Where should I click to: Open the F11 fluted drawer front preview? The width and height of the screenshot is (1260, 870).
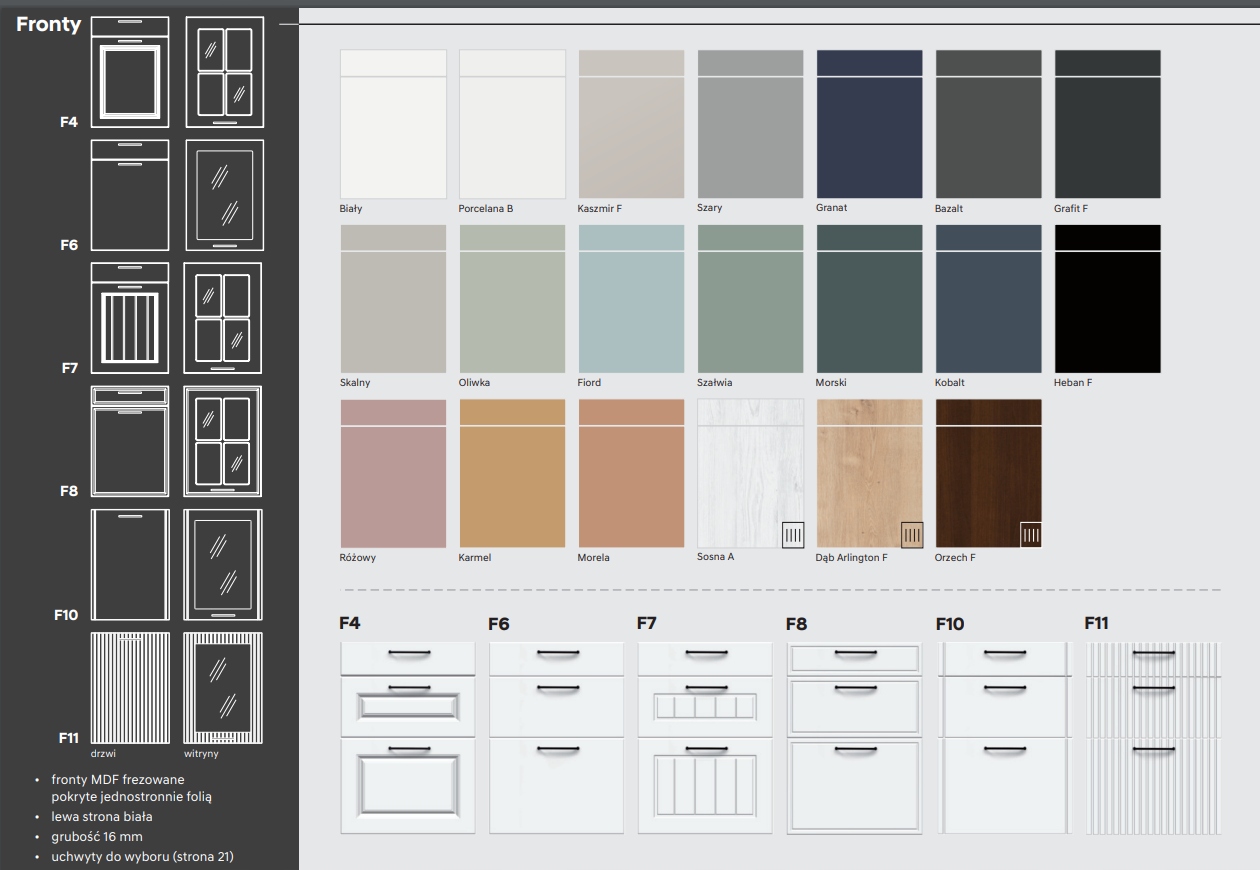point(1151,737)
